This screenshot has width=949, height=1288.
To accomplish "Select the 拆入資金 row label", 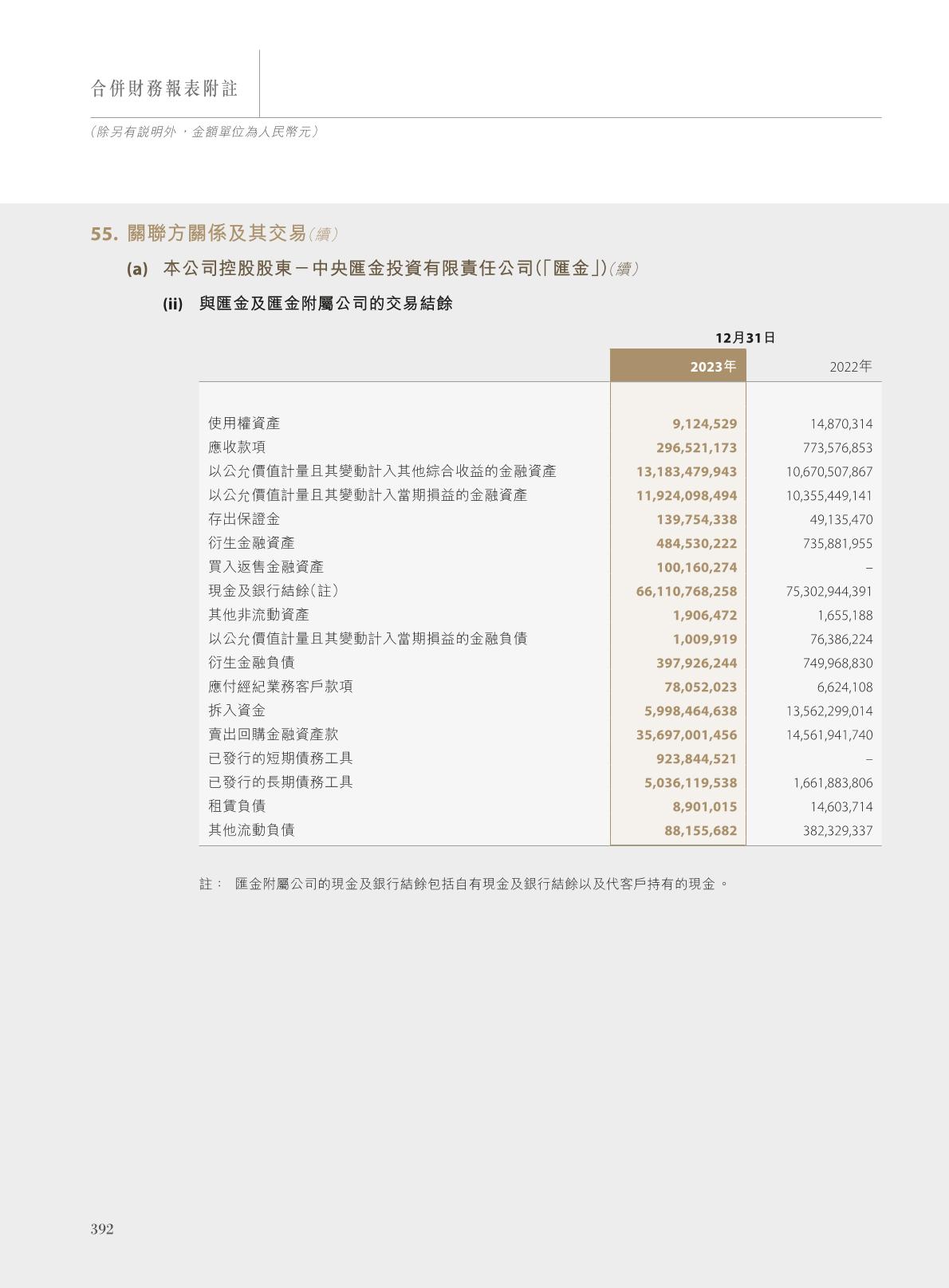I will tap(237, 711).
